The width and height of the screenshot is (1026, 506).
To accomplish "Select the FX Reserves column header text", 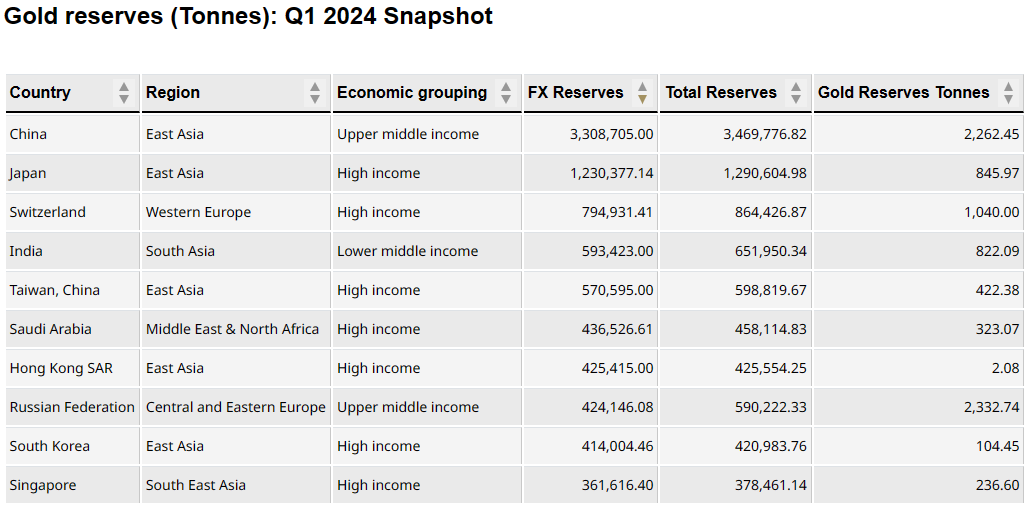I will click(x=575, y=93).
